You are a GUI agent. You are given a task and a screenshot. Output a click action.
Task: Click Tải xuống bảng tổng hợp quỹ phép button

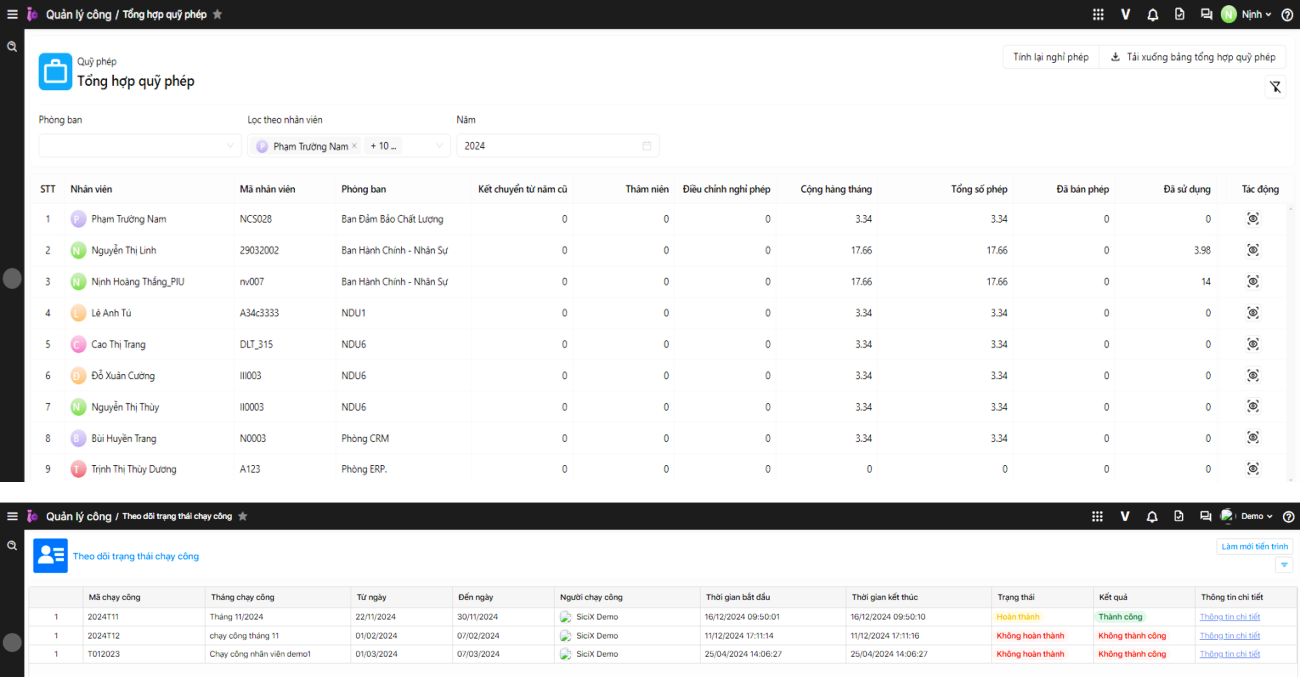point(1192,57)
